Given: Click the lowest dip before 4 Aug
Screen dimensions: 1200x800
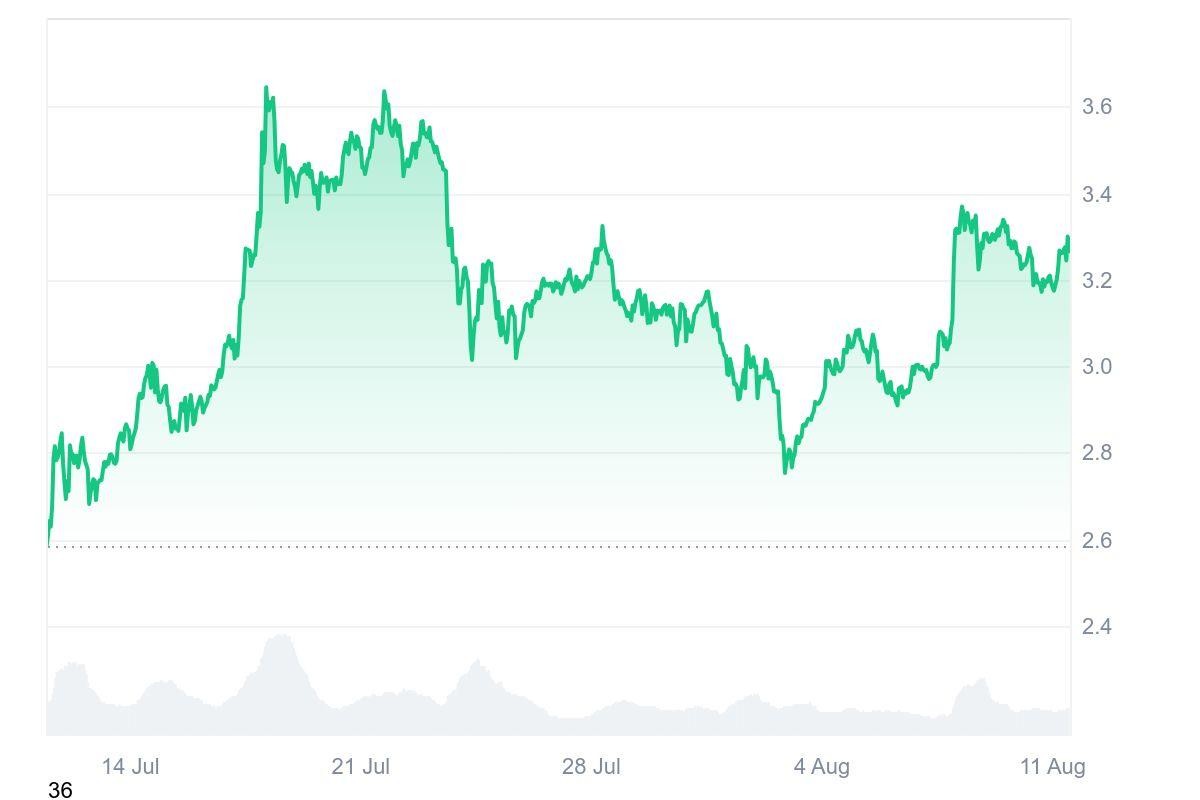Looking at the screenshot, I should (x=785, y=471).
